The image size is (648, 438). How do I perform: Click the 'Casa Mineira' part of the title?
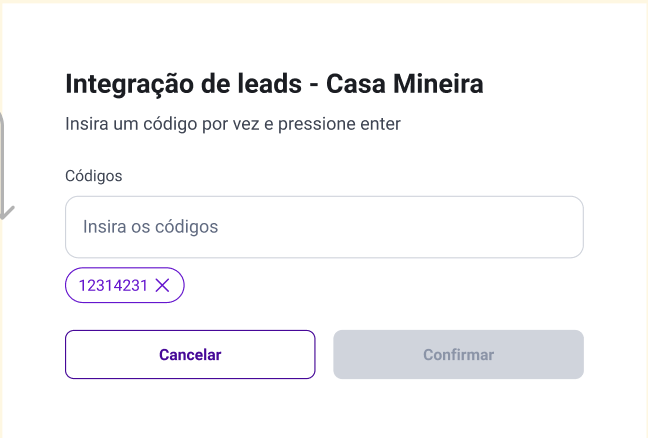406,84
